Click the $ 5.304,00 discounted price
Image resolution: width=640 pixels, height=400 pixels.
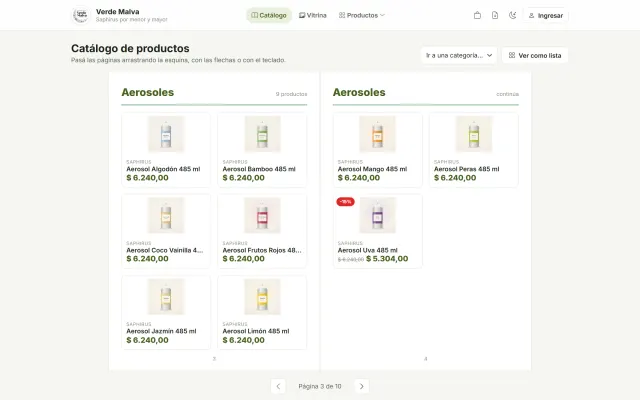pos(387,259)
